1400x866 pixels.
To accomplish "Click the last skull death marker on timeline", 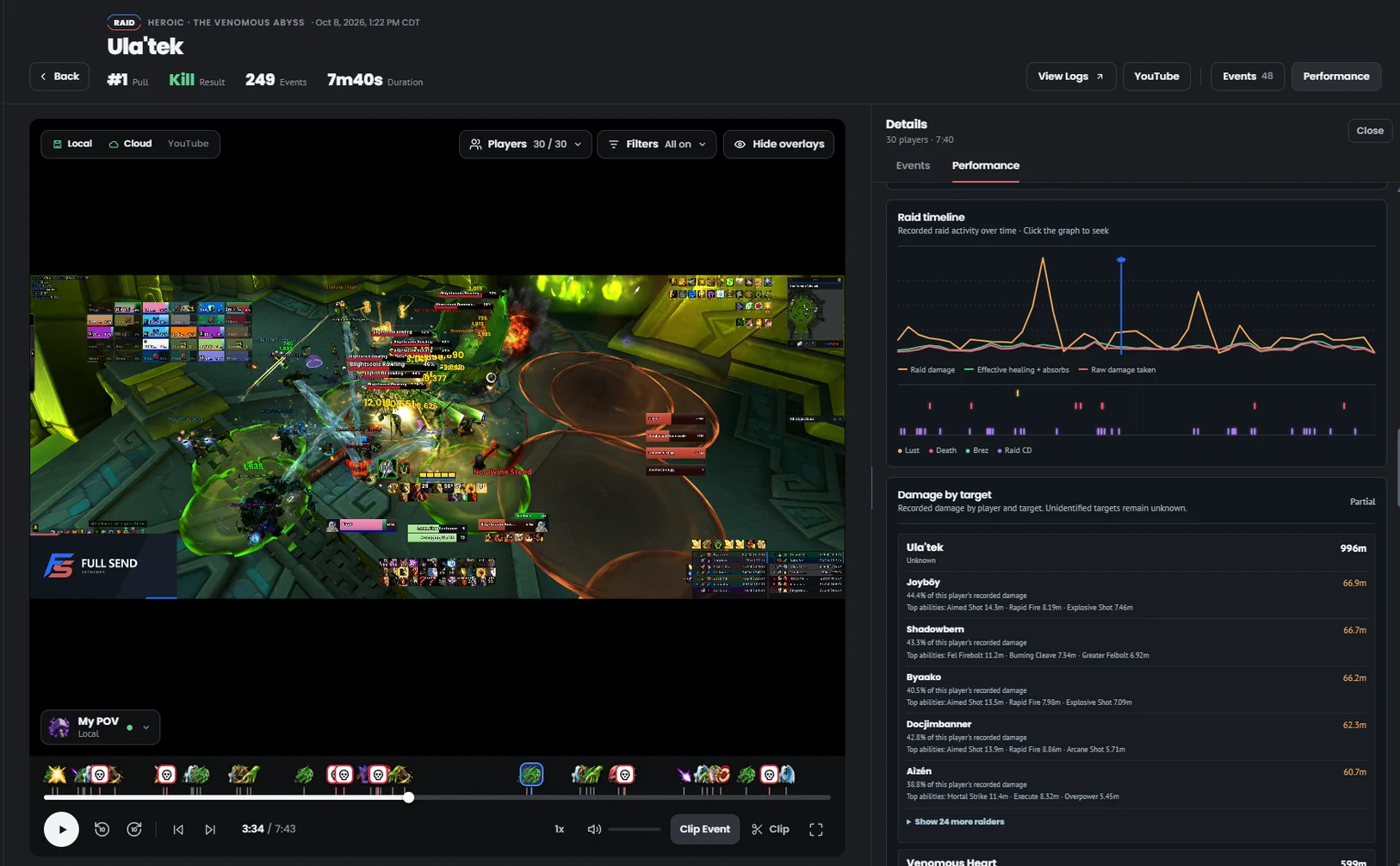I will click(770, 775).
